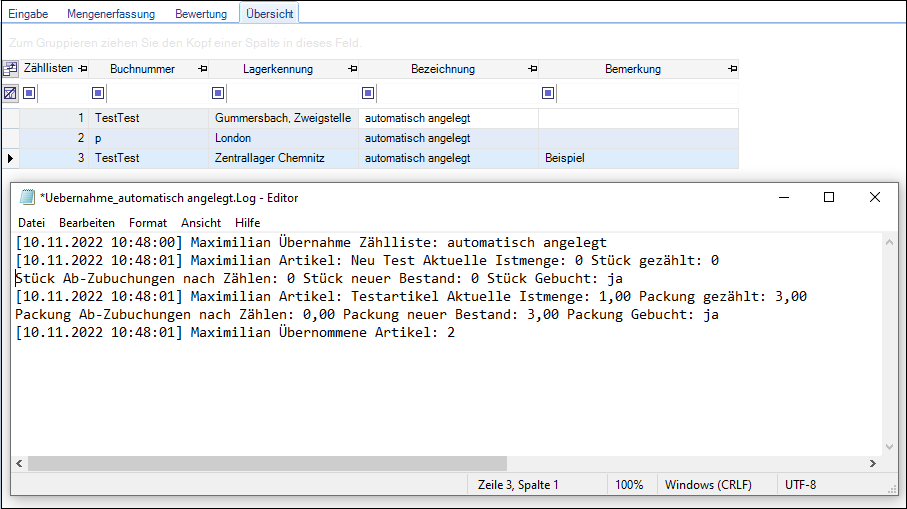Open the Bearbeiten menu in Editor
907x509 pixels.
[86, 222]
